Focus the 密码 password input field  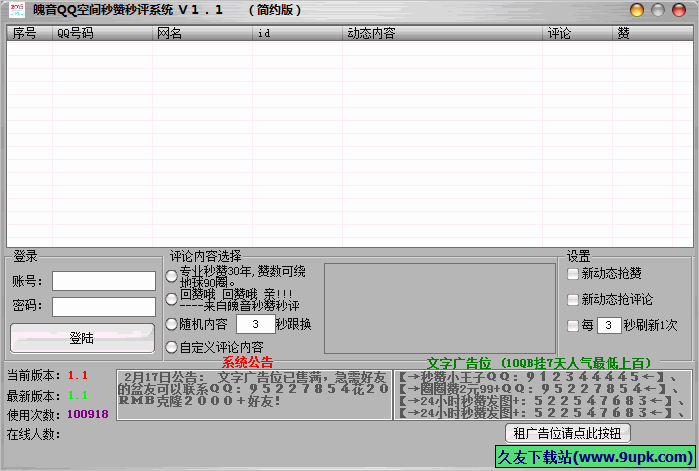point(104,307)
